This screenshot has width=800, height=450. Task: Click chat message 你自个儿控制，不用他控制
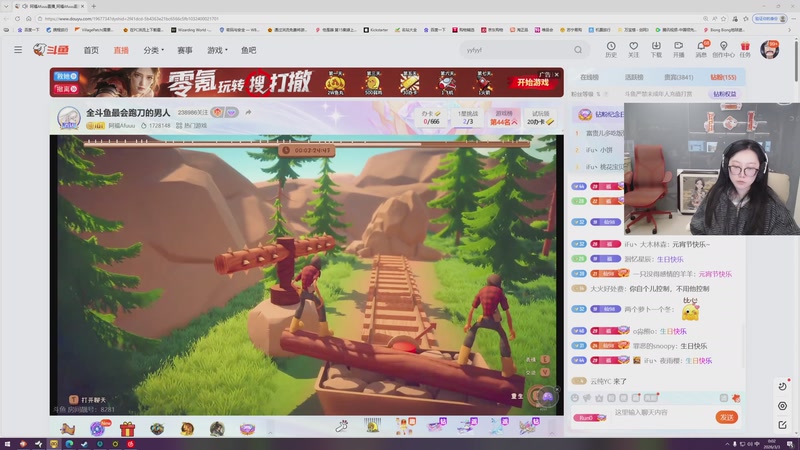coord(669,288)
